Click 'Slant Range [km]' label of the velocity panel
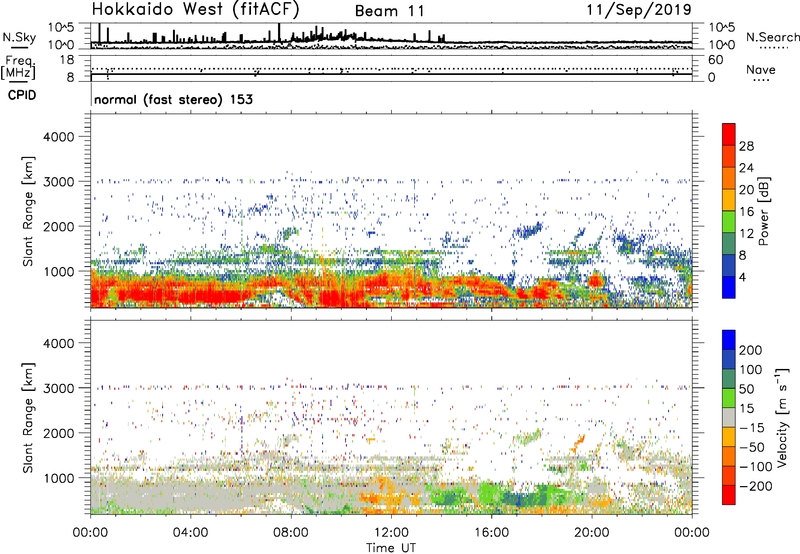 coord(28,418)
